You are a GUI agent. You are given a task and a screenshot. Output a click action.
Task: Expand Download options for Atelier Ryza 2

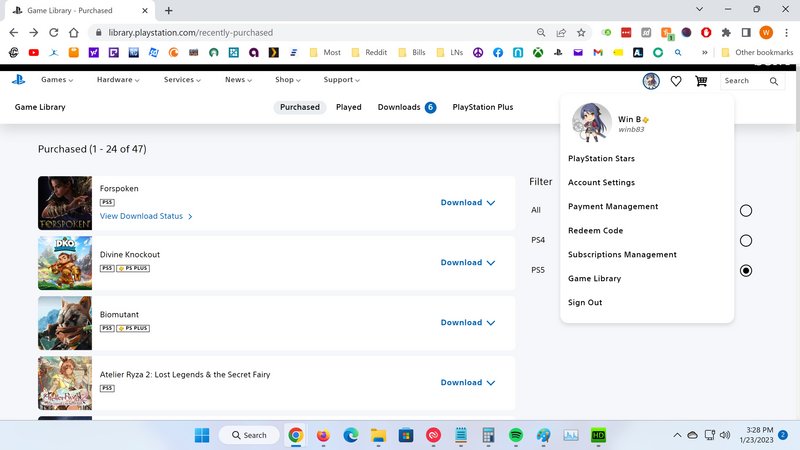point(468,382)
